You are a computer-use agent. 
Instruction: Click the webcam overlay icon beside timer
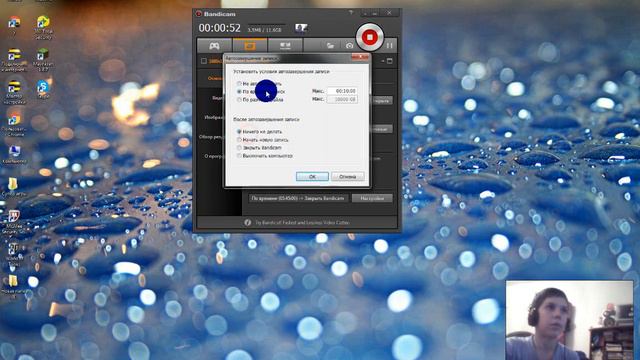(x=301, y=28)
